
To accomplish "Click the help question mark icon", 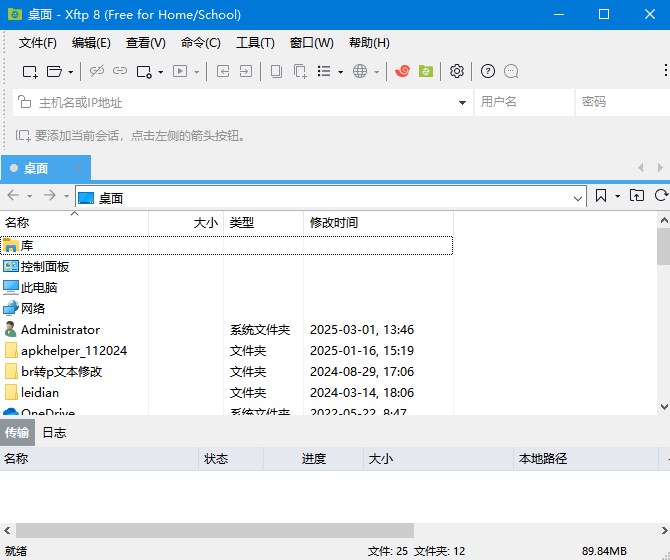I will coord(488,71).
